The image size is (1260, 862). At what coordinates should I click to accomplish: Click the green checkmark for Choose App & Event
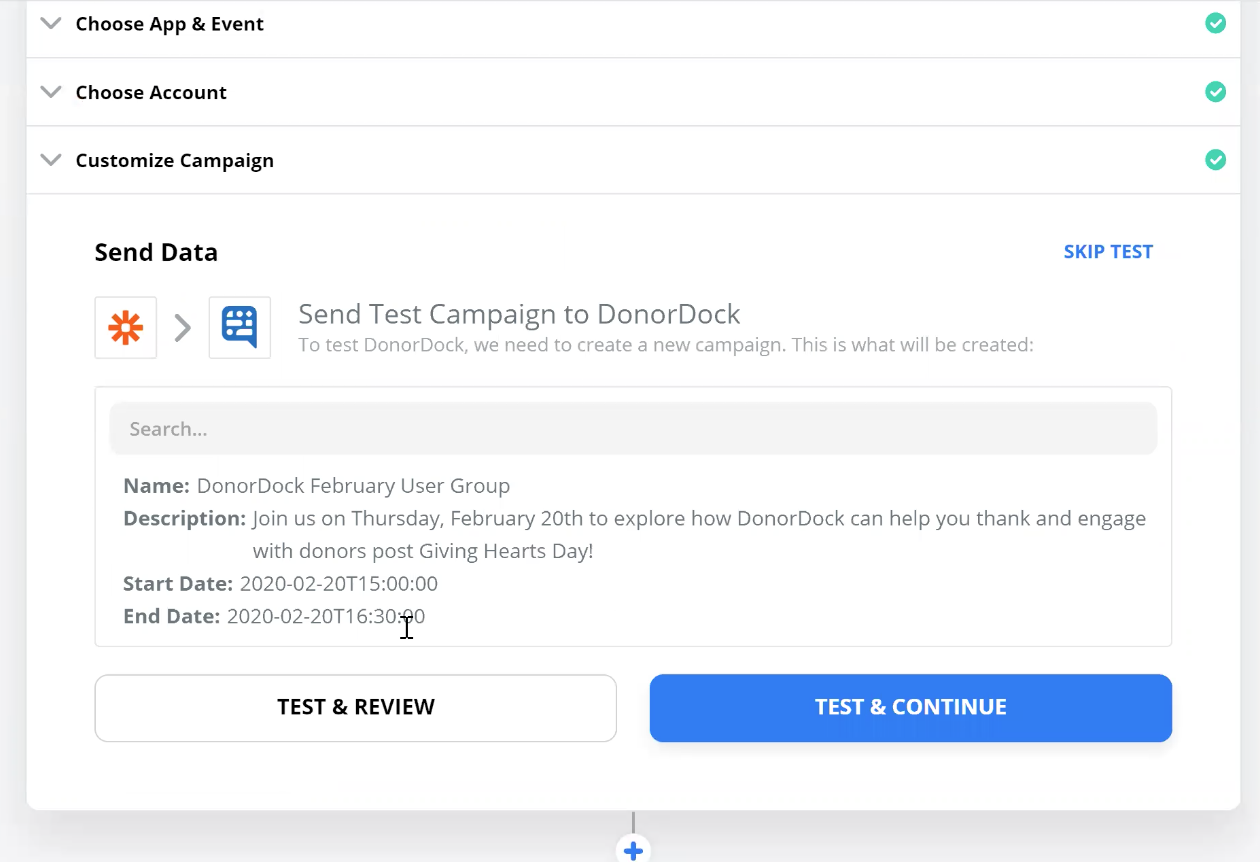tap(1215, 23)
